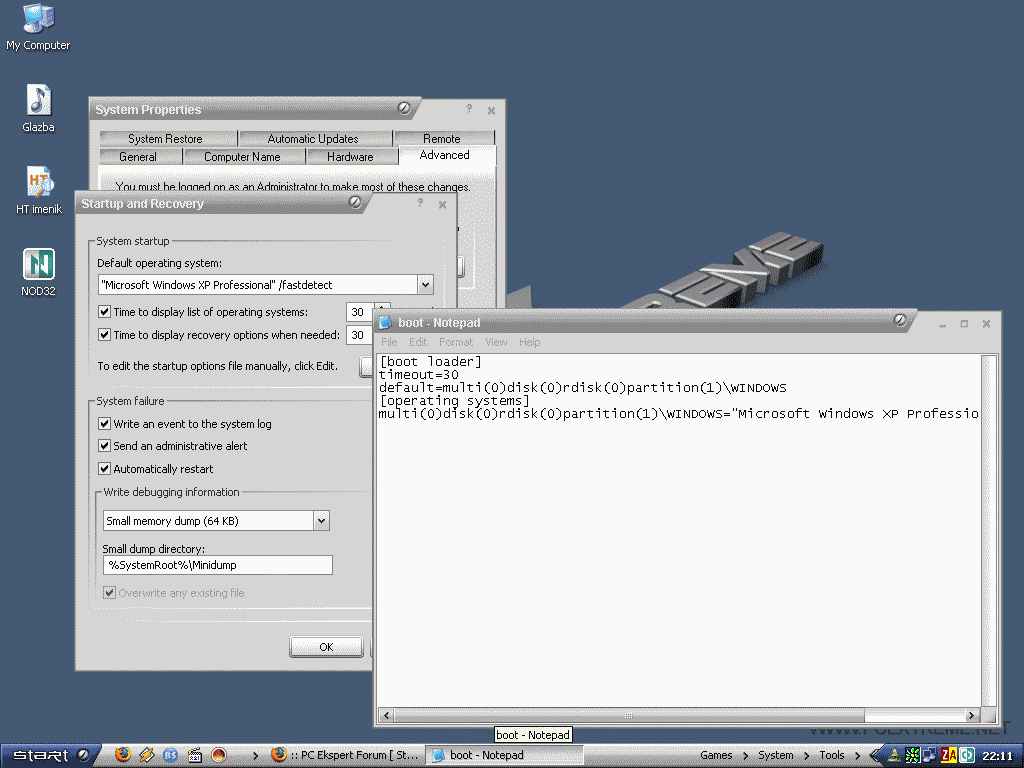Open the HT imenik desktop shortcut

39,190
